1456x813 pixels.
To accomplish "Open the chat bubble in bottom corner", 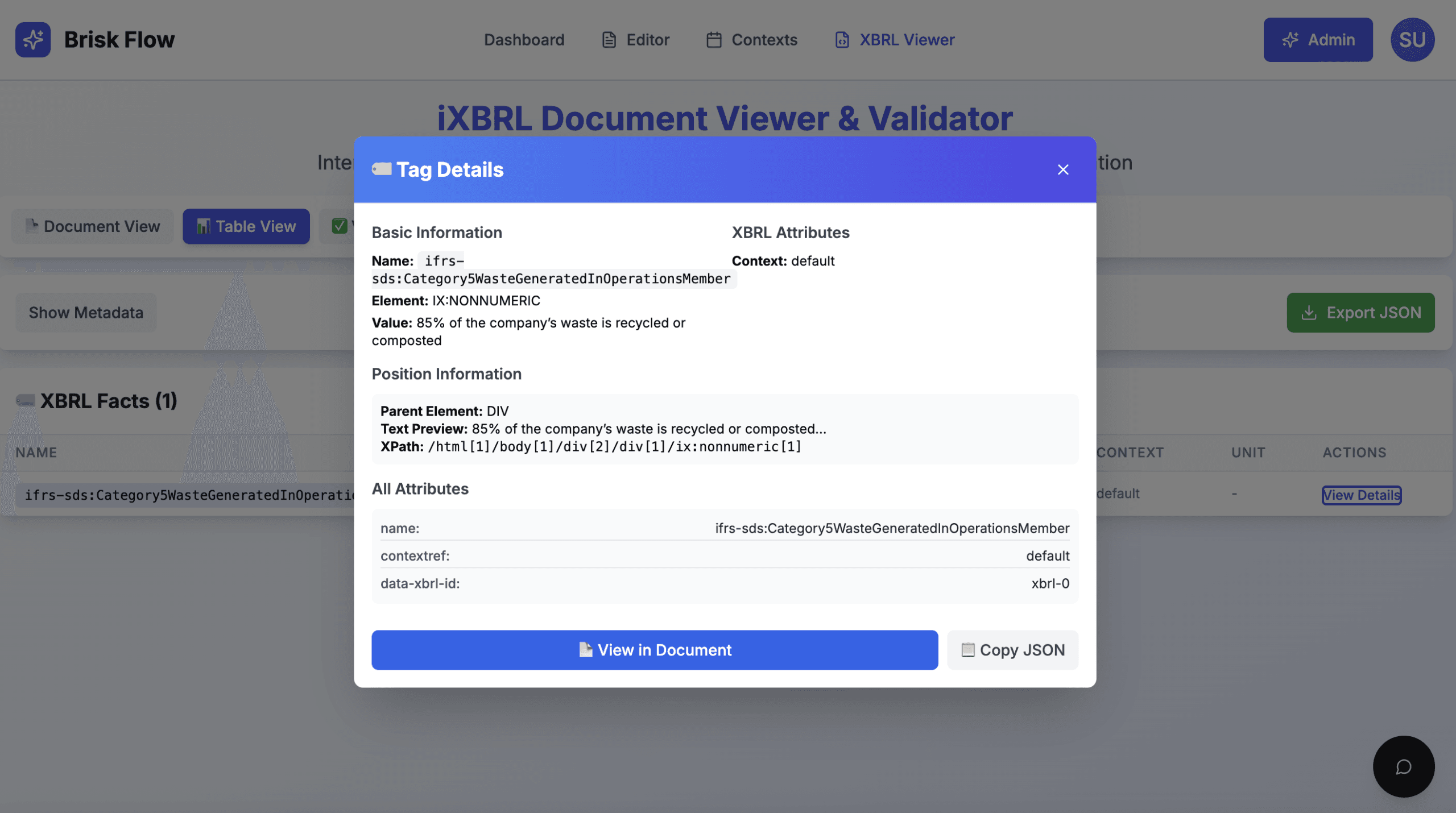I will click(x=1403, y=766).
